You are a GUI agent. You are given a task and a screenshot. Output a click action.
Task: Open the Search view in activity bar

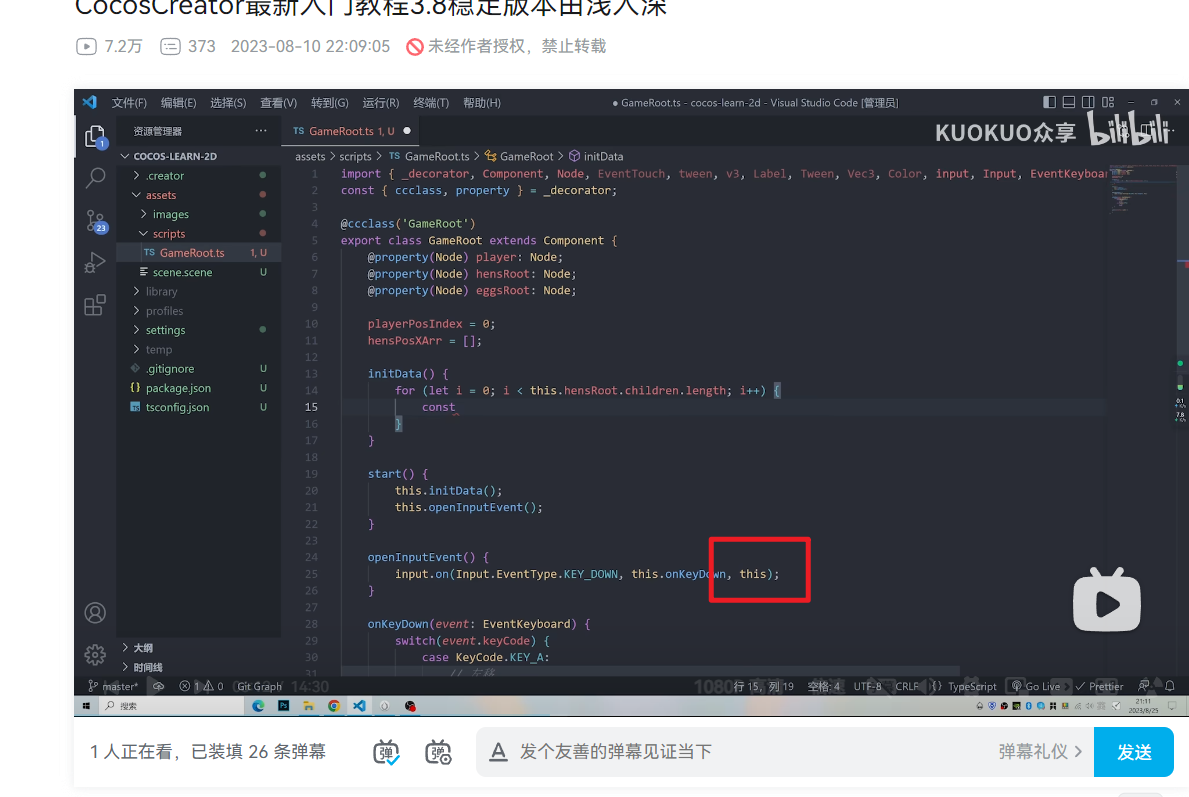pos(96,178)
